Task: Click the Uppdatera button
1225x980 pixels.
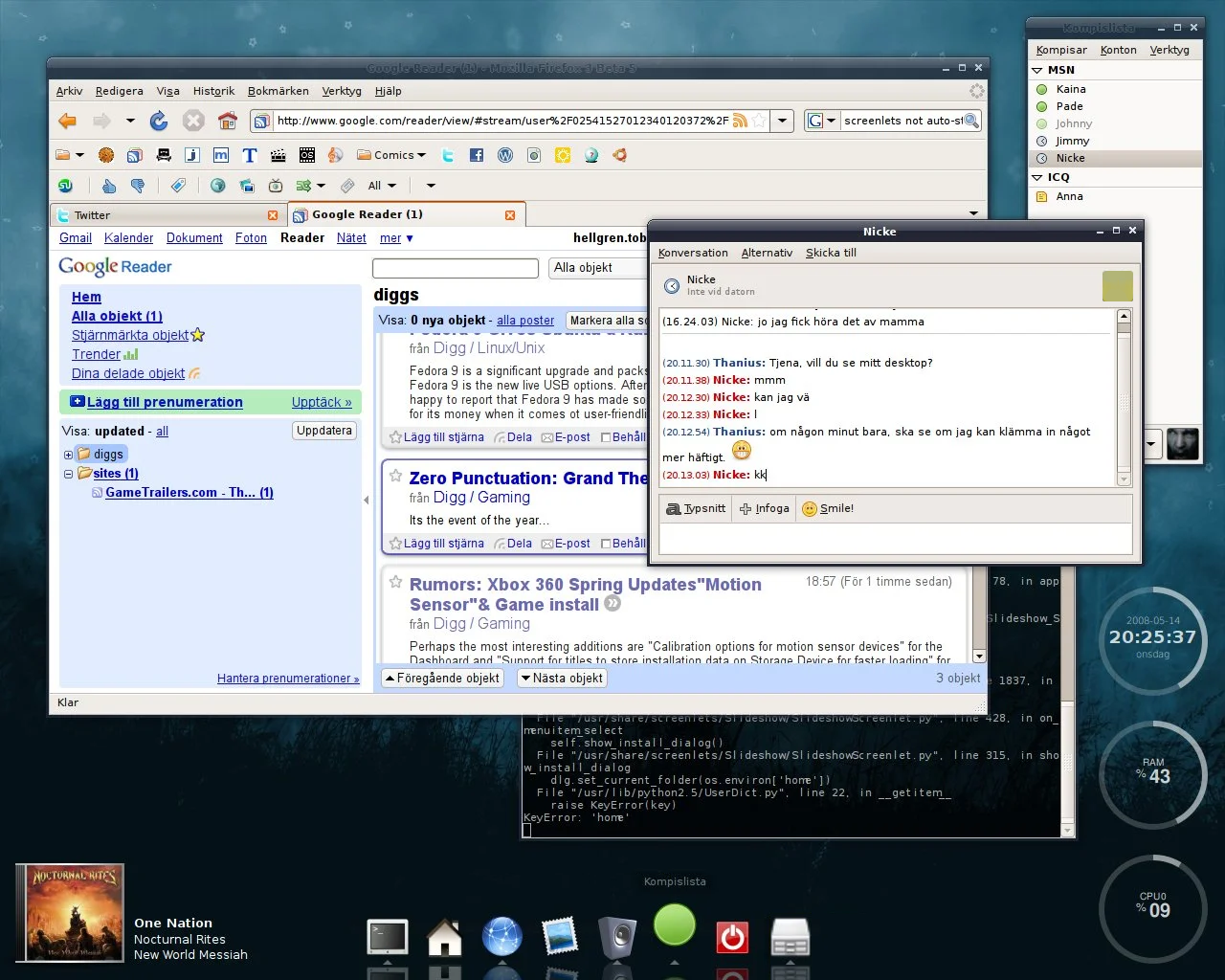Action: (324, 431)
